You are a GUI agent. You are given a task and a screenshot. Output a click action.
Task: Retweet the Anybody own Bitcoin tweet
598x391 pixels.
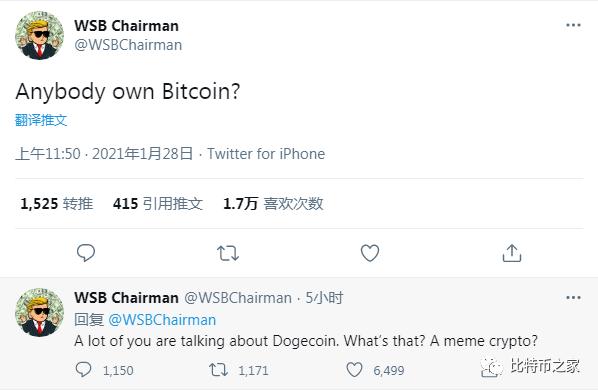pyautogui.click(x=228, y=253)
